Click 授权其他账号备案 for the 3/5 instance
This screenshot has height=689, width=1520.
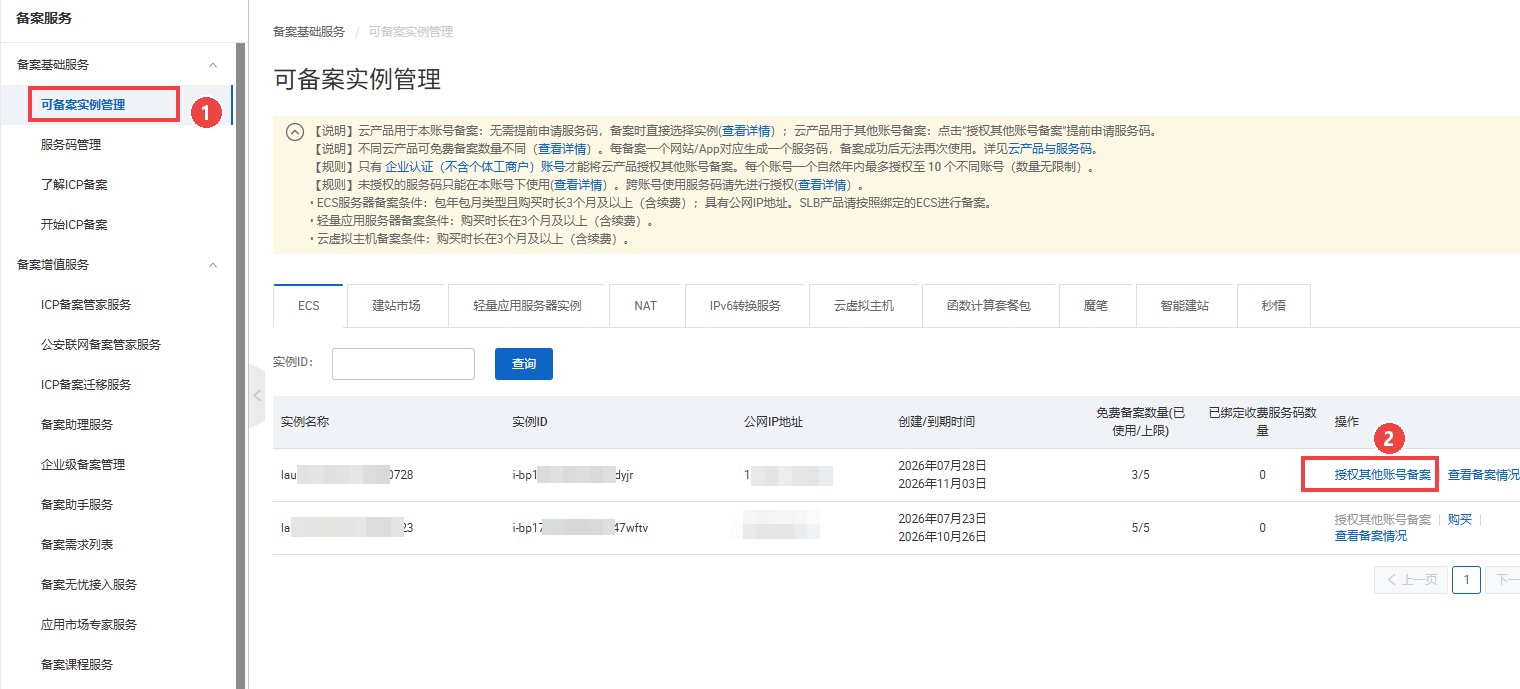click(1383, 475)
